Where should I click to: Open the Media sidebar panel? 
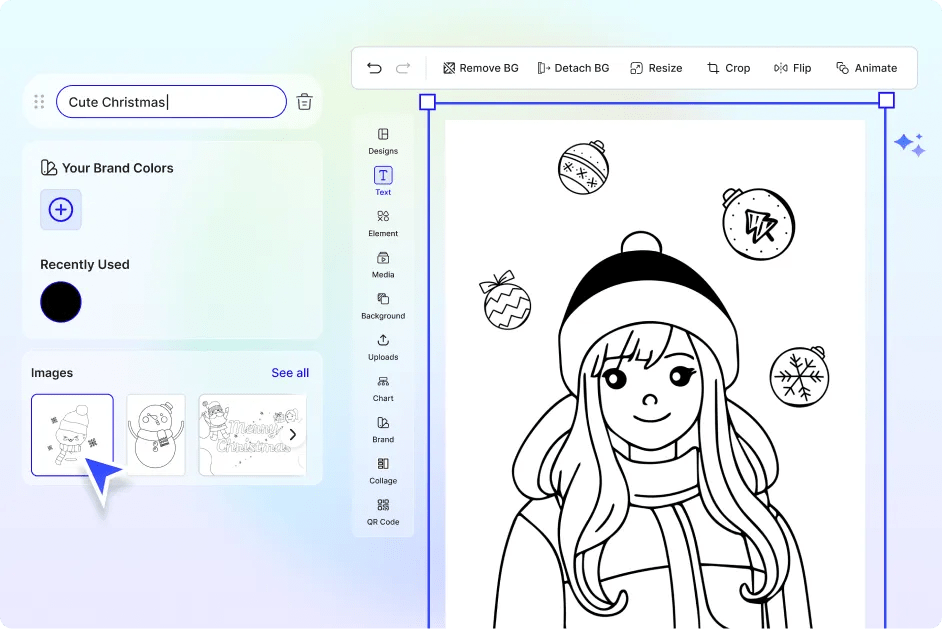383,265
